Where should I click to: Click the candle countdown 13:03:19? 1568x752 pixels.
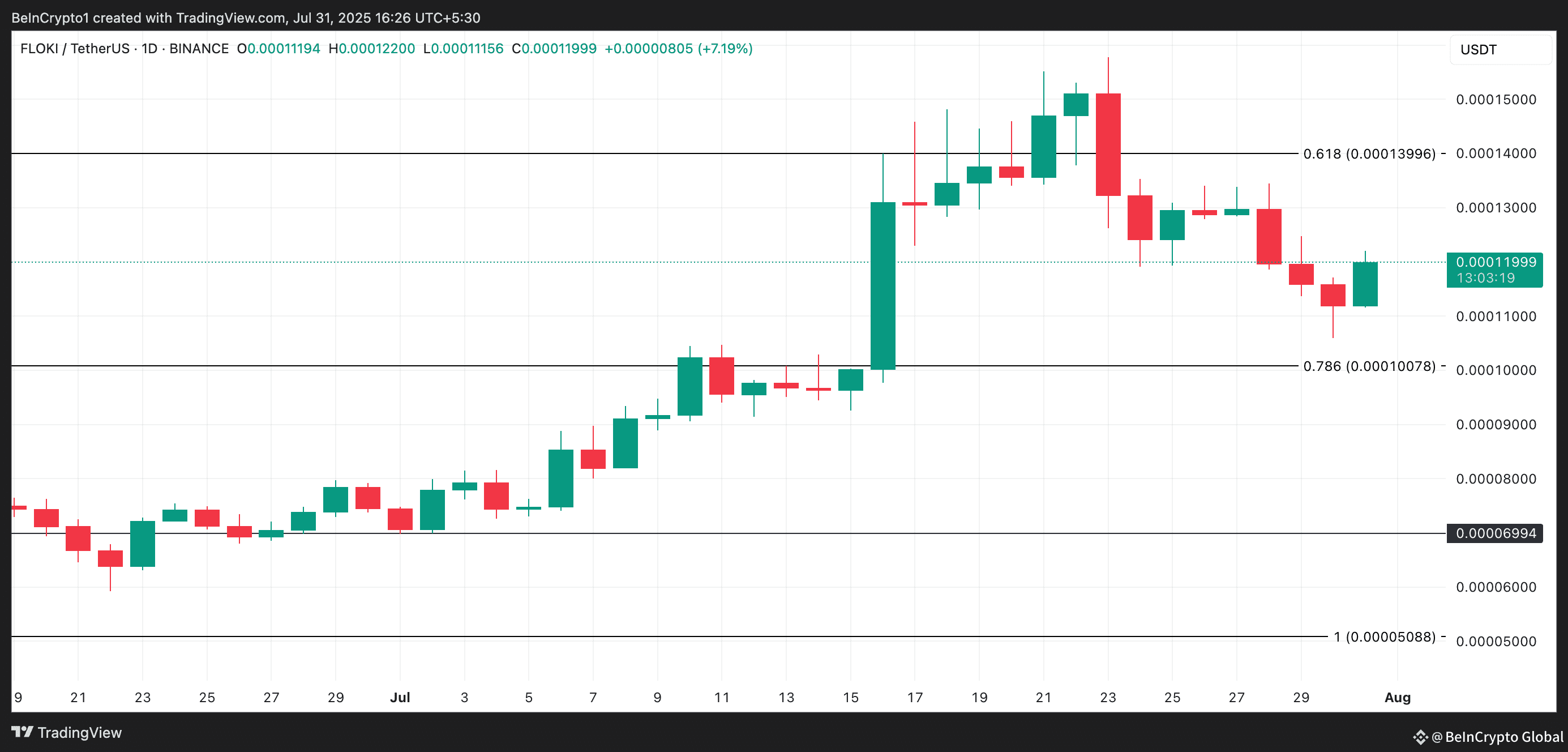1485,278
